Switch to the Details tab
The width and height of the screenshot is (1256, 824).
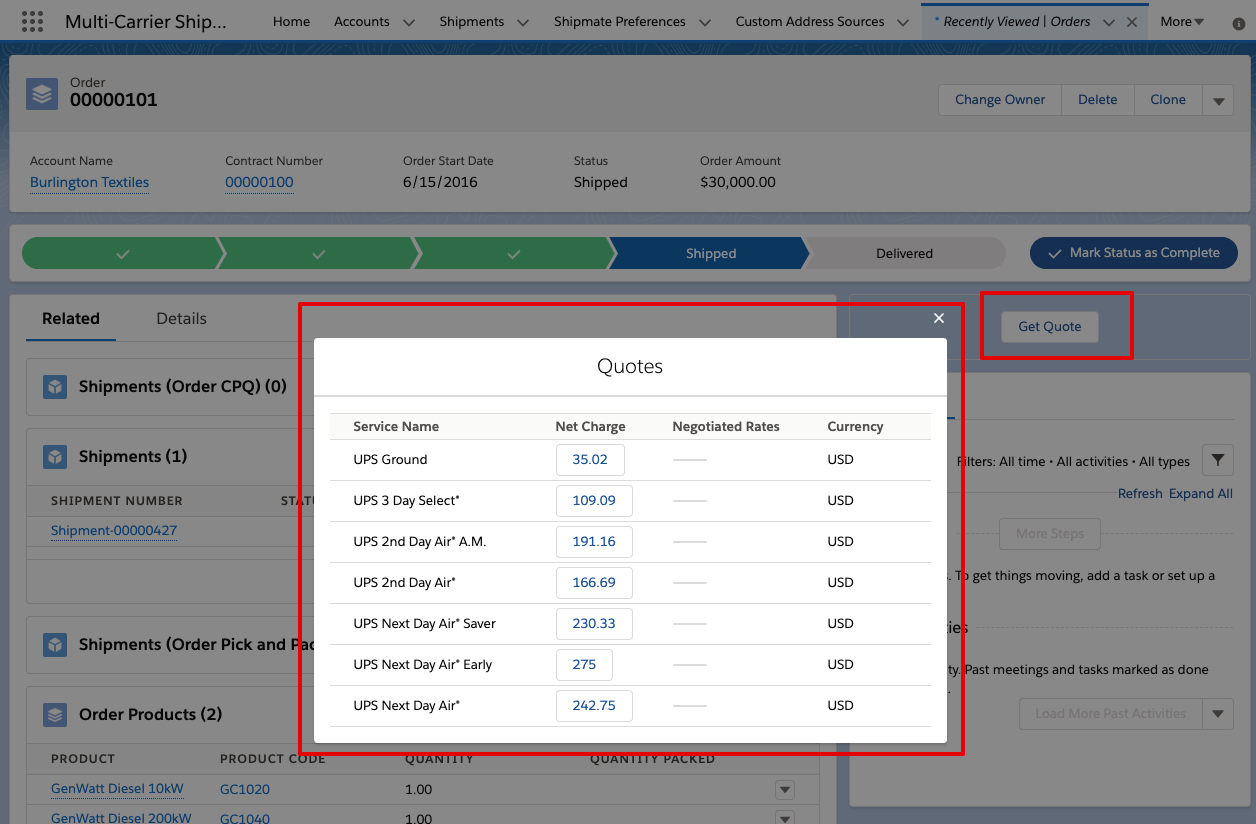click(181, 319)
